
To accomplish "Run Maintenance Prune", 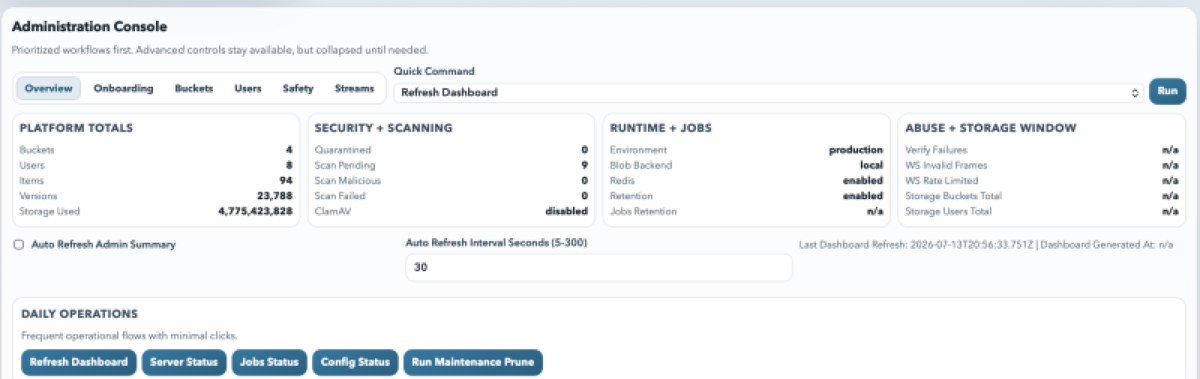I will coord(473,362).
